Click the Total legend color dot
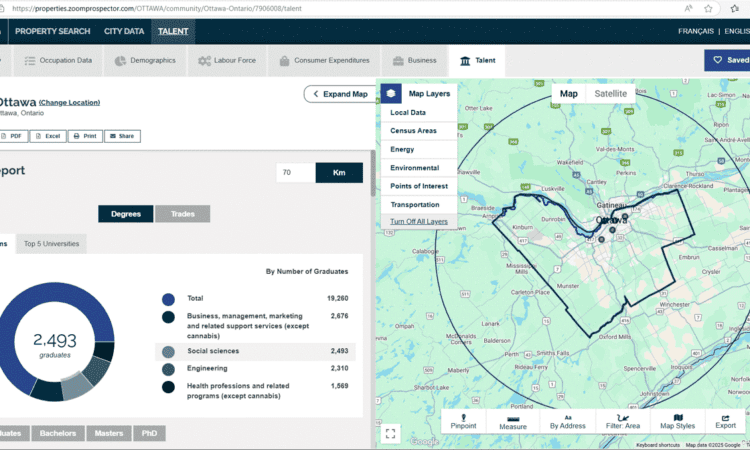Viewport: 750px width, 450px height. coord(168,299)
